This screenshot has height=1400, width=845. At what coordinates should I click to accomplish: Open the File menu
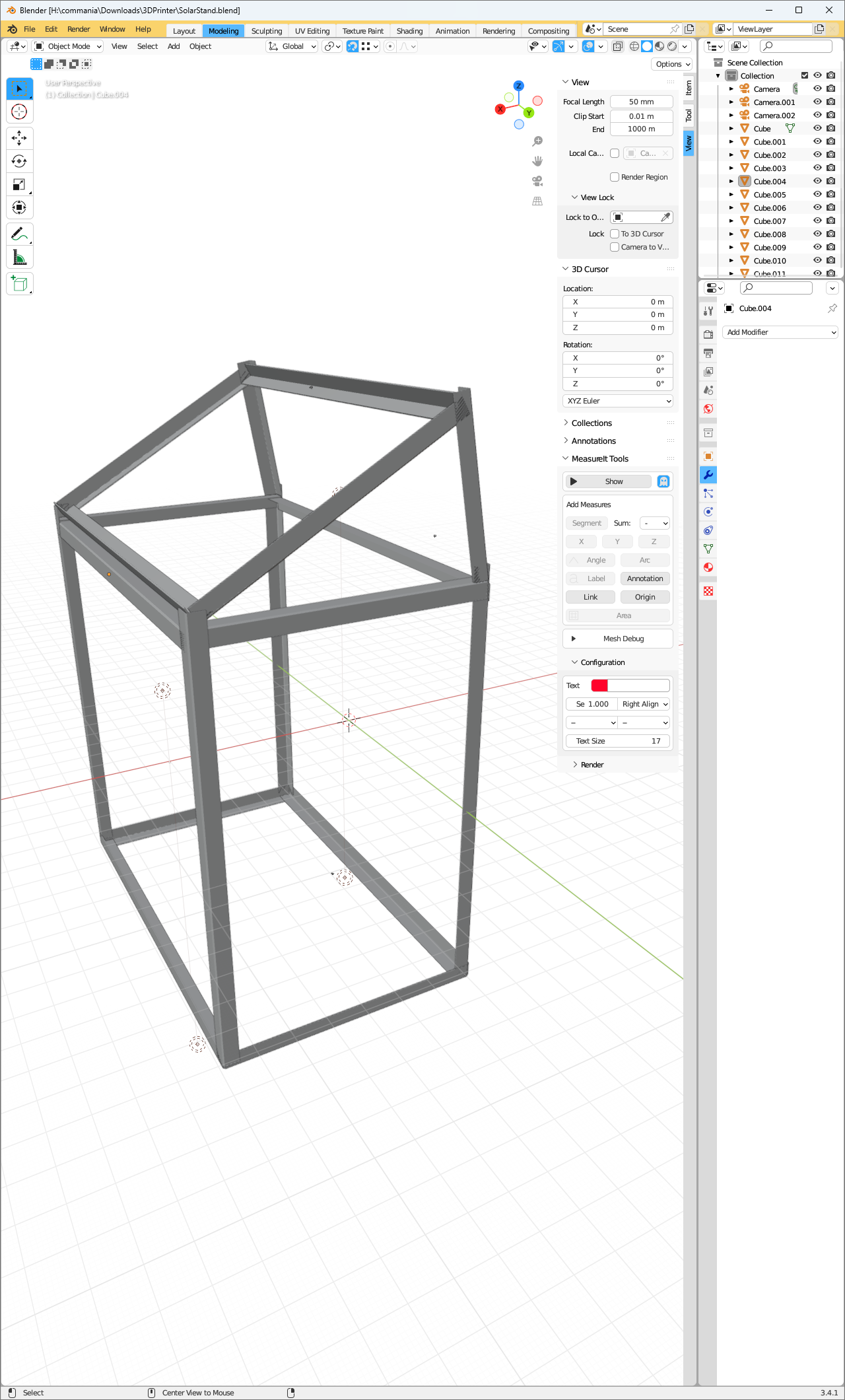tap(30, 29)
